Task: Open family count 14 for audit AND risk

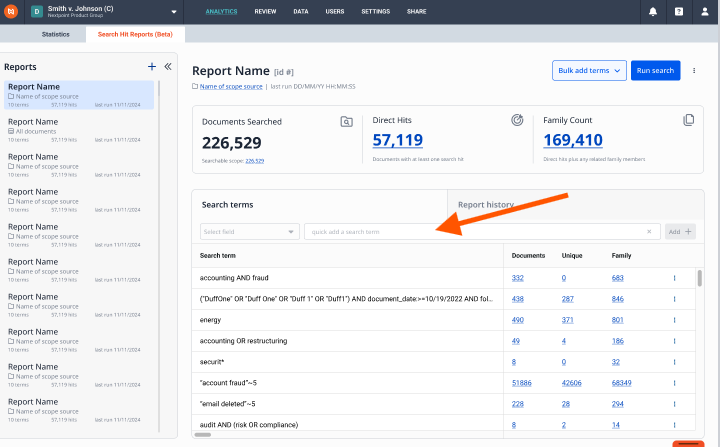Action: point(616,425)
